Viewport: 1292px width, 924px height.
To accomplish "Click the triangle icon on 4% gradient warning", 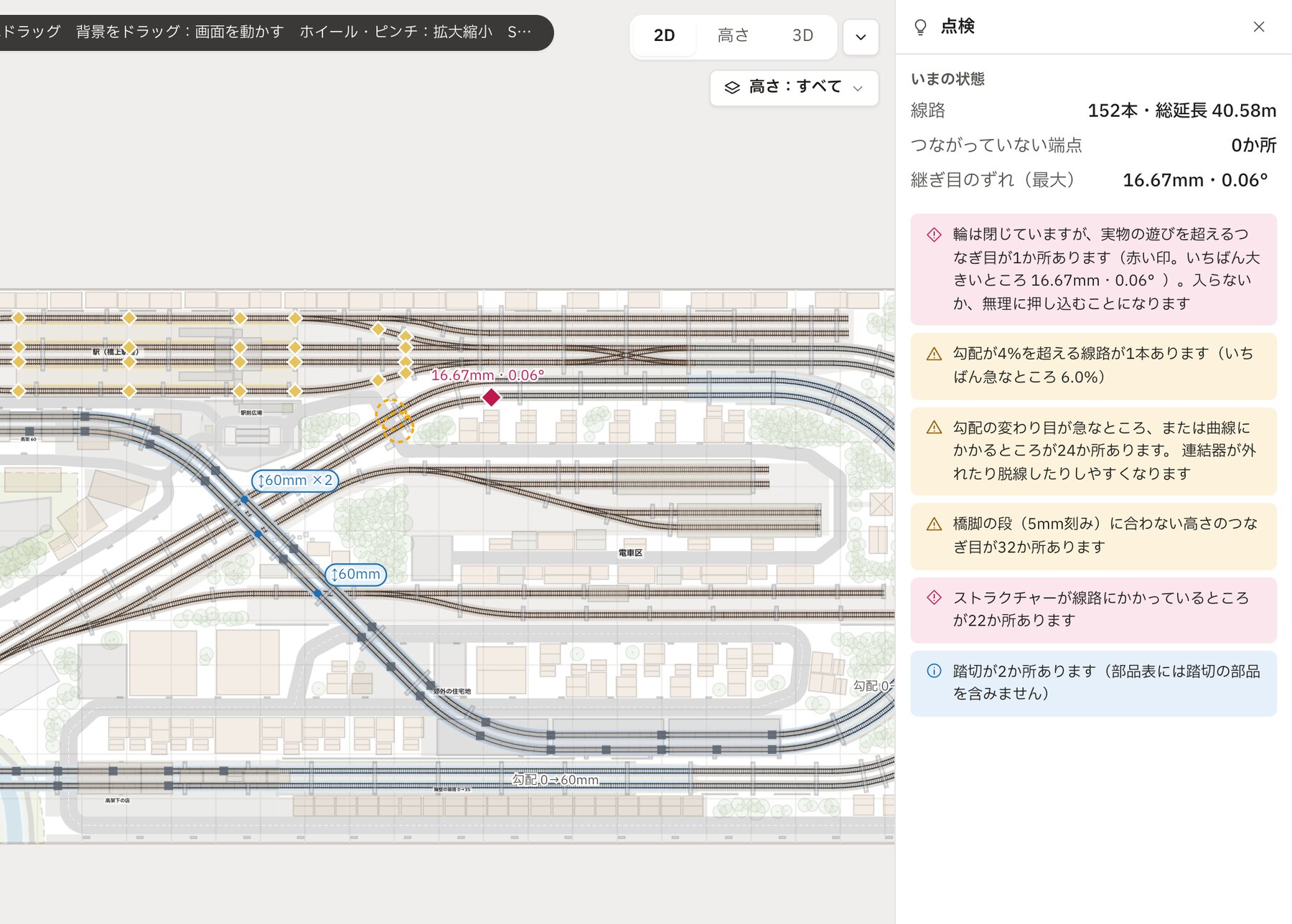I will pyautogui.click(x=934, y=354).
